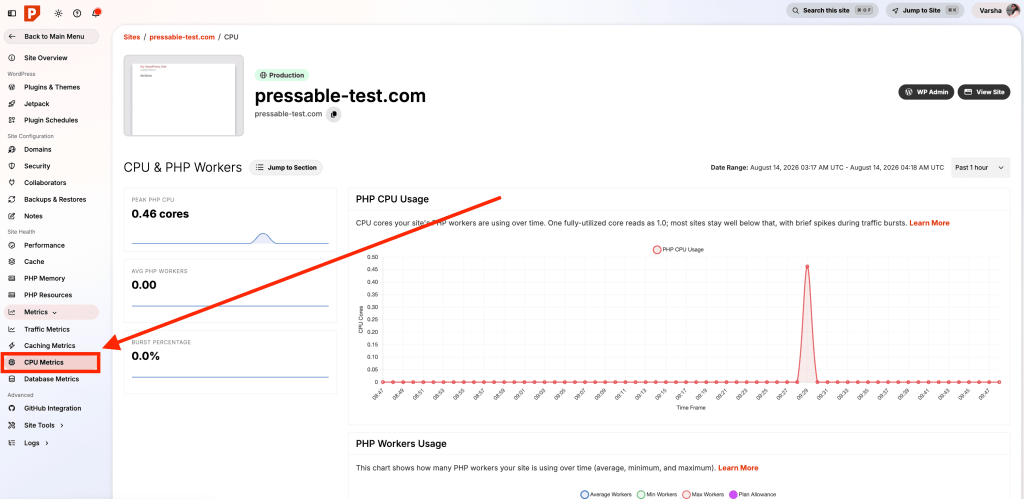This screenshot has width=1024, height=499.
Task: Click the Backups & Restores icon
Action: click(12, 199)
